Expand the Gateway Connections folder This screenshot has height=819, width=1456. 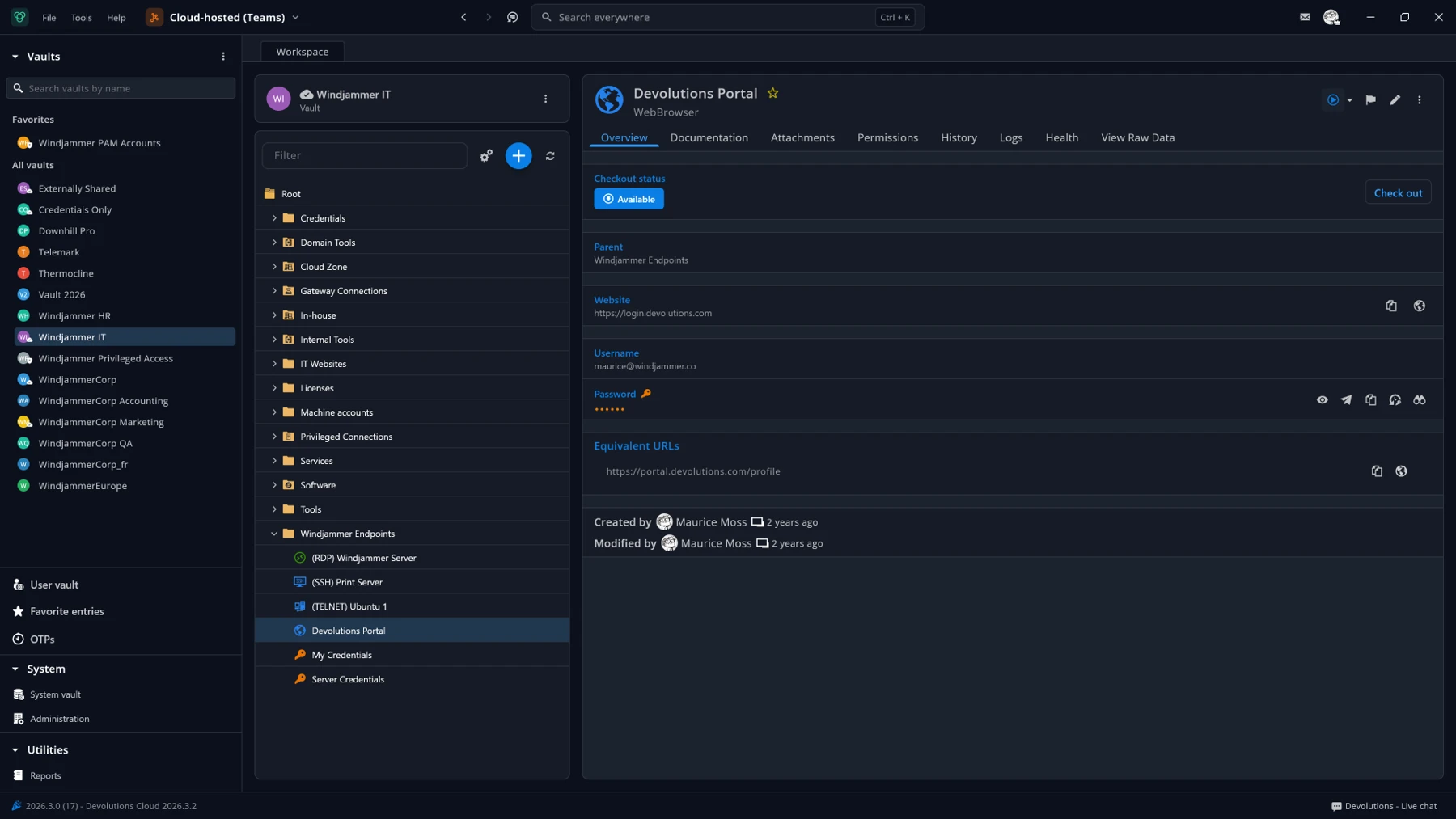[x=274, y=291]
